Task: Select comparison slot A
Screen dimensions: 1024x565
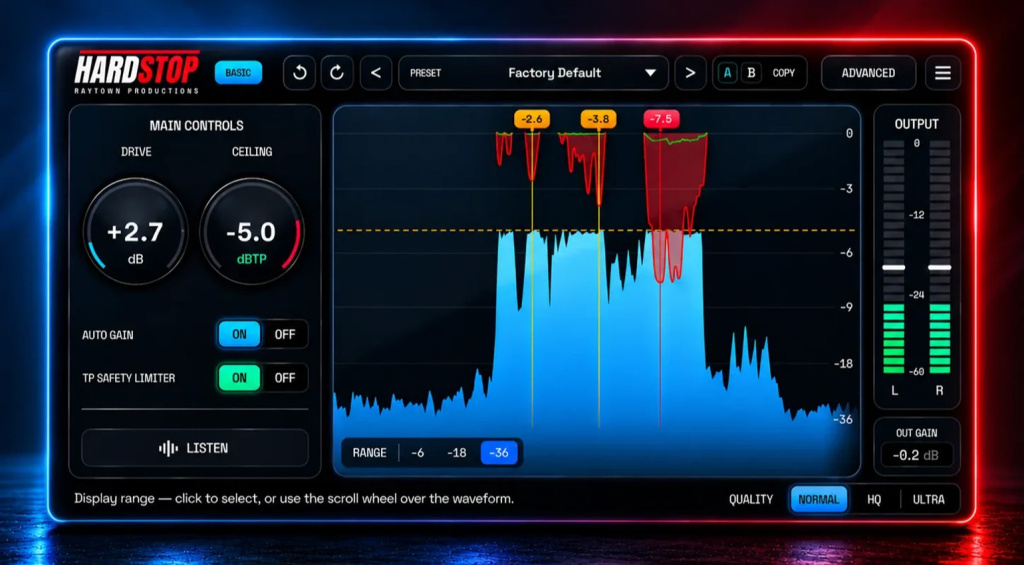Action: pos(728,73)
